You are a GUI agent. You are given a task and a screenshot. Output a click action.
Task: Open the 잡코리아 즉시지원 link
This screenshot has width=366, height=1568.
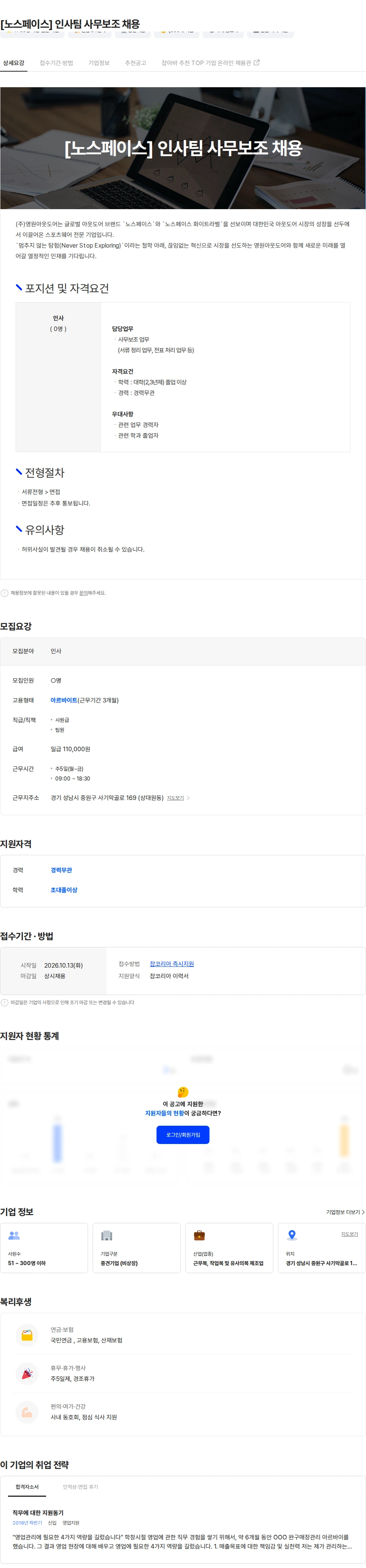(172, 964)
